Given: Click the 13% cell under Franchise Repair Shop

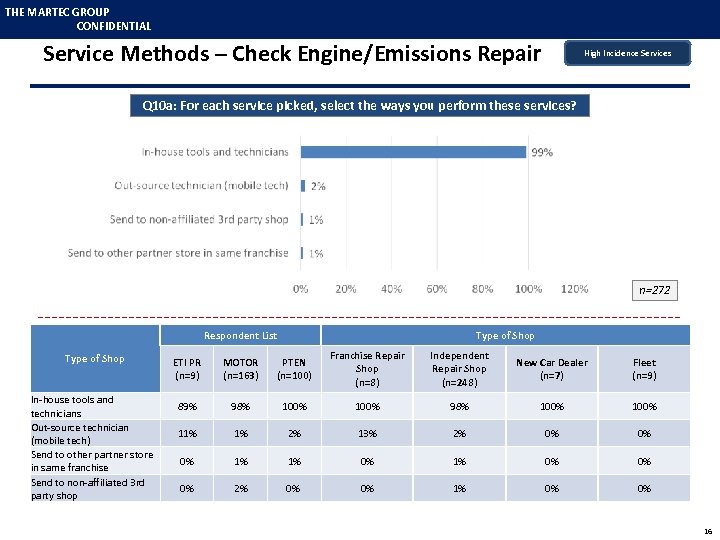Looking at the screenshot, I should pos(368,434).
